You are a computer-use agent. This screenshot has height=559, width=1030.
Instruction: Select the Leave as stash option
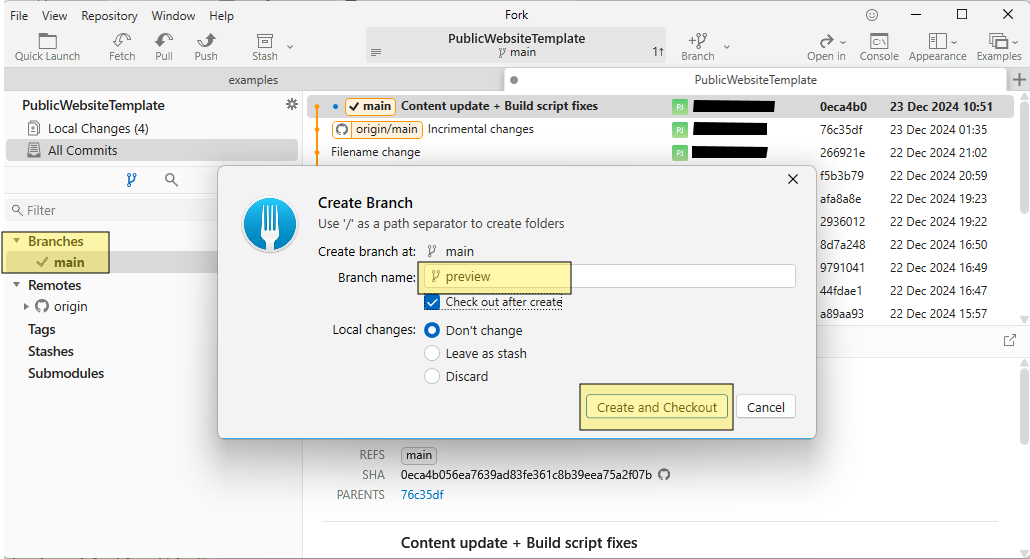point(432,353)
